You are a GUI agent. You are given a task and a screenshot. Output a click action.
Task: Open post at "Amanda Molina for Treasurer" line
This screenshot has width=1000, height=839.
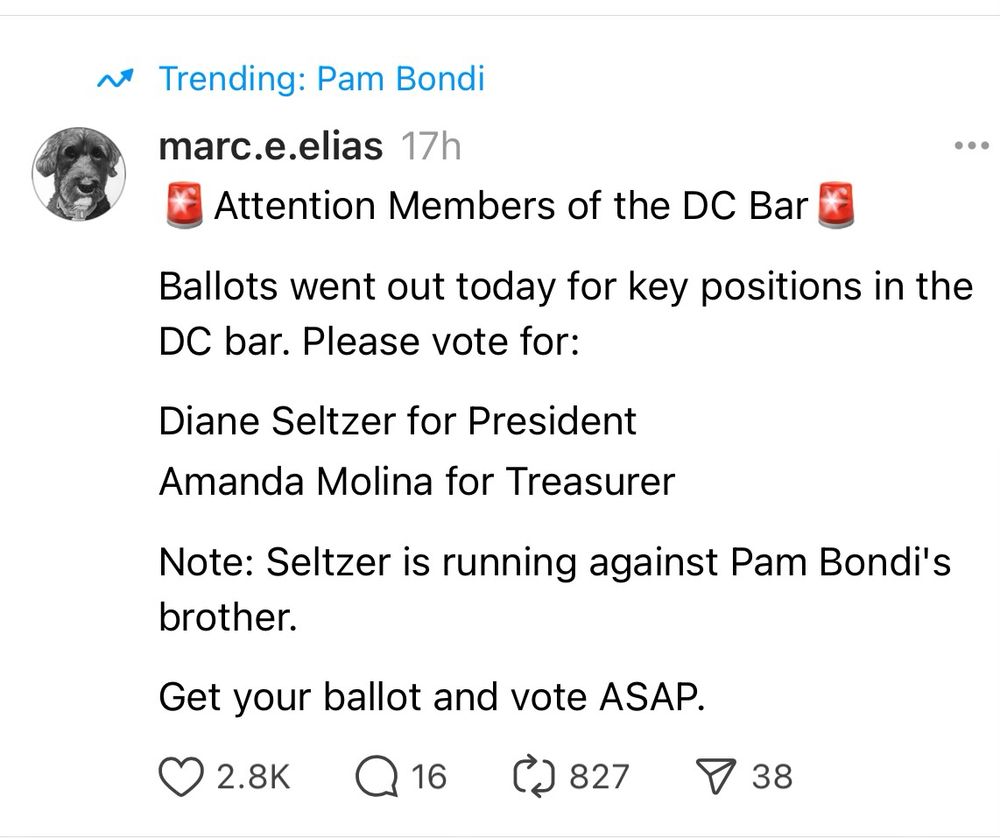[416, 481]
